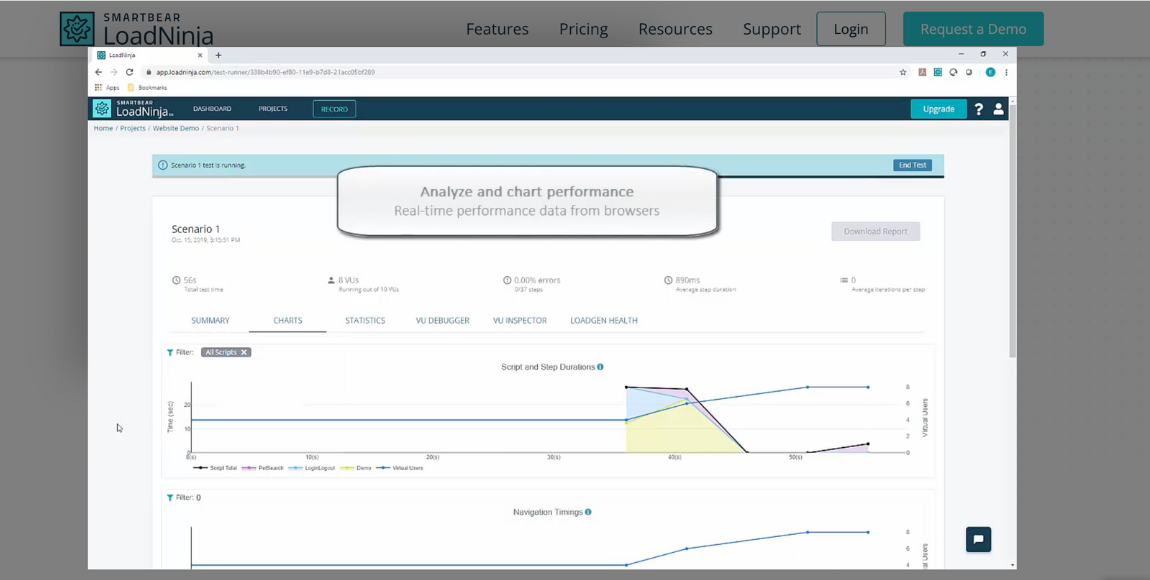Click the LoadNinja help question mark icon
The height and width of the screenshot is (580, 1150).
click(979, 109)
